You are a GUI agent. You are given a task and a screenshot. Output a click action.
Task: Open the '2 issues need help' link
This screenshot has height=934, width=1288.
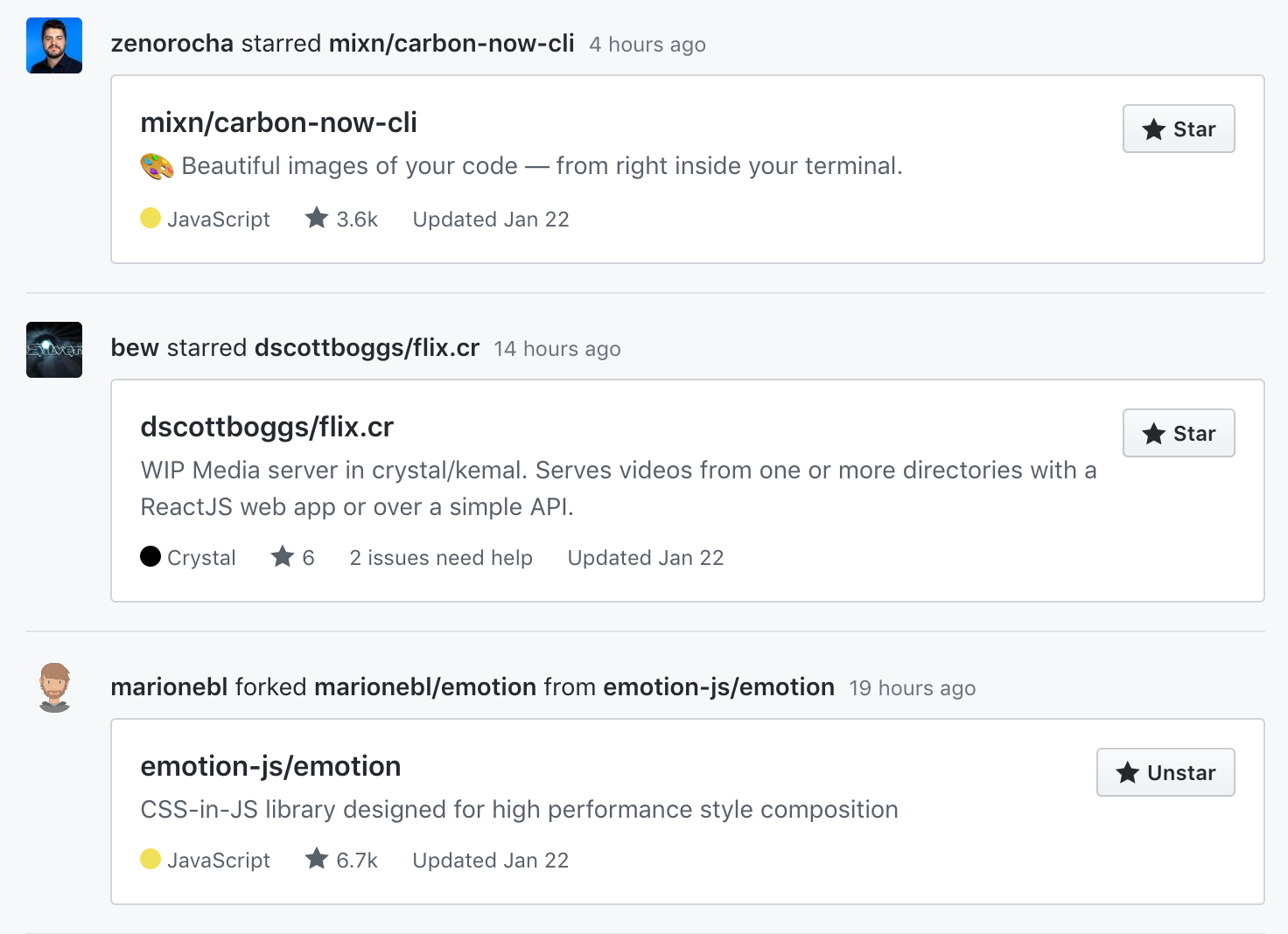click(441, 558)
